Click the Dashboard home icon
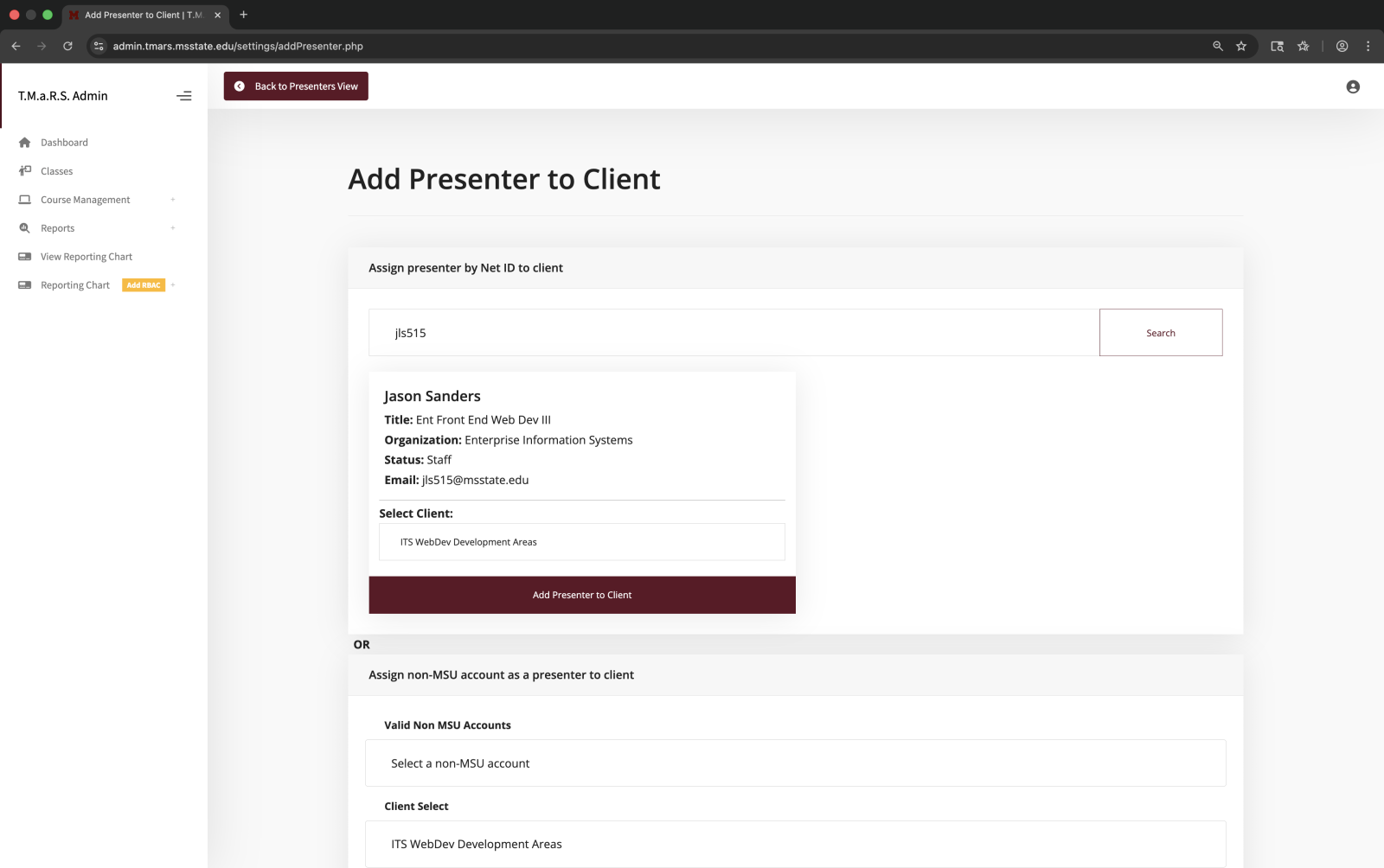This screenshot has height=868, width=1384. point(25,142)
